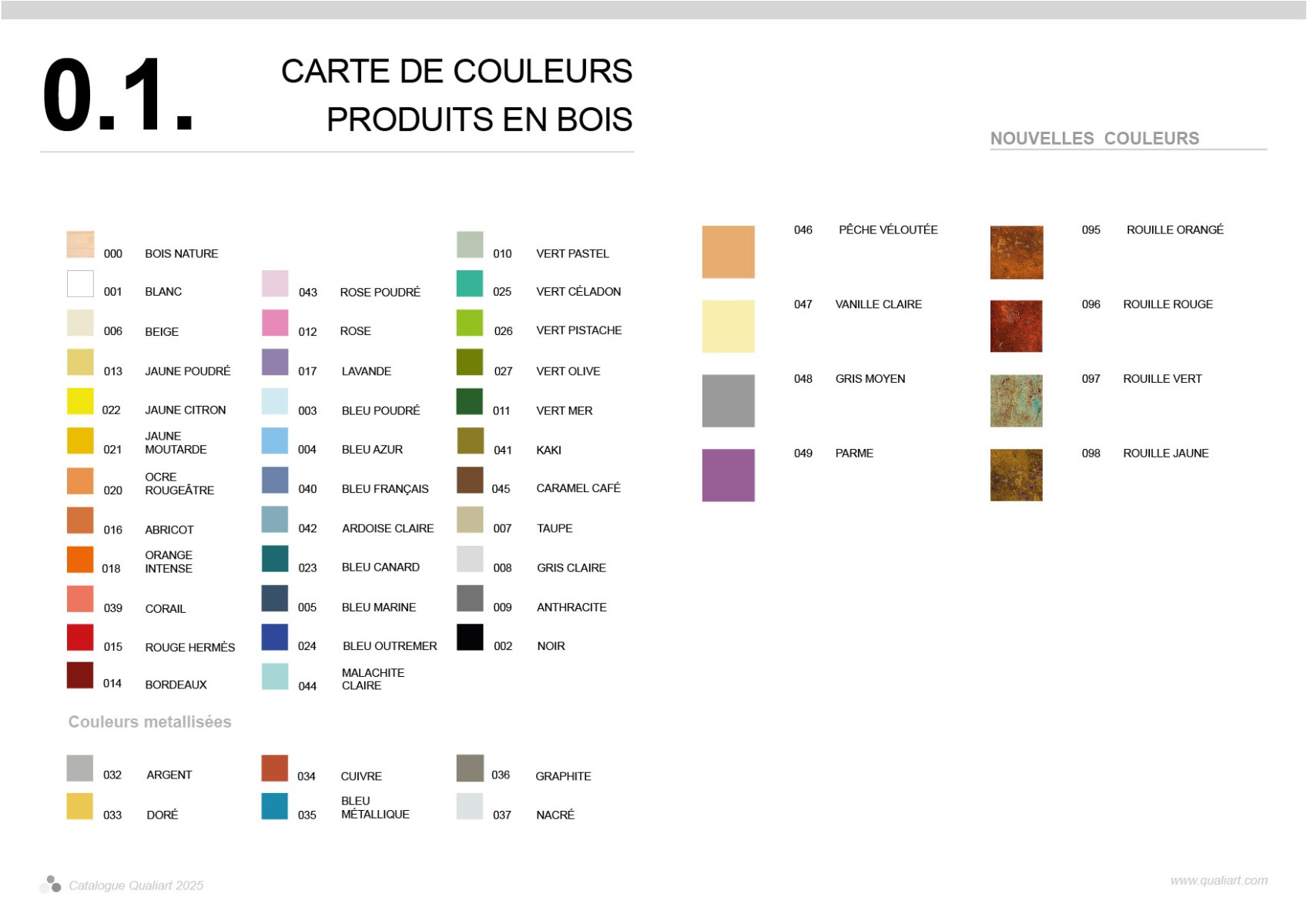
Task: Pick the Jaune Citron yellow swatch
Action: pyautogui.click(x=80, y=401)
